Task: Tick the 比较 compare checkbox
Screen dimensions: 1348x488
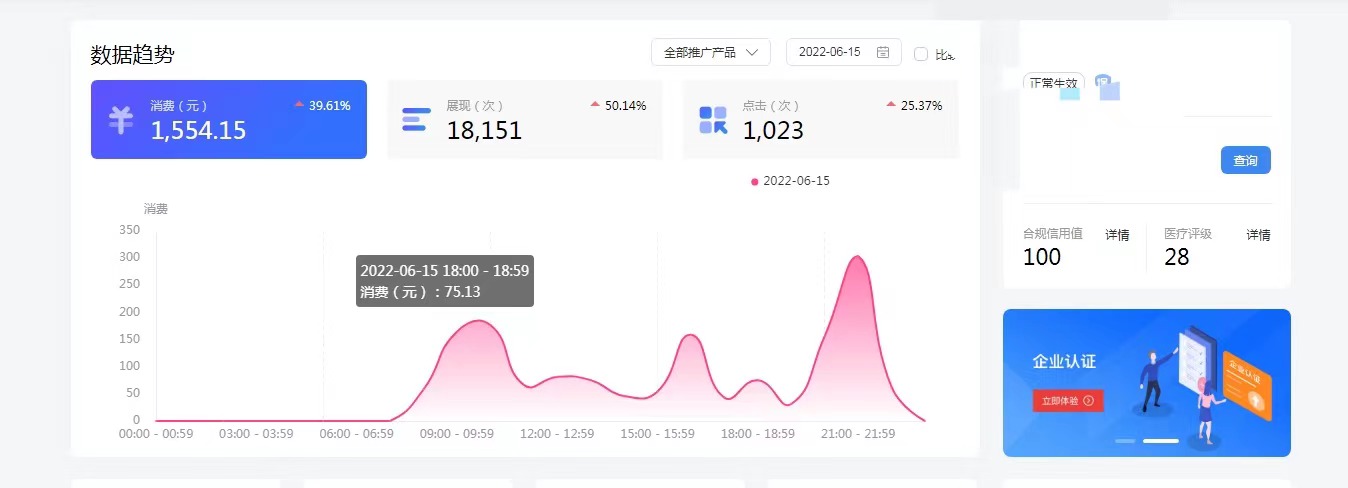Action: click(x=921, y=54)
